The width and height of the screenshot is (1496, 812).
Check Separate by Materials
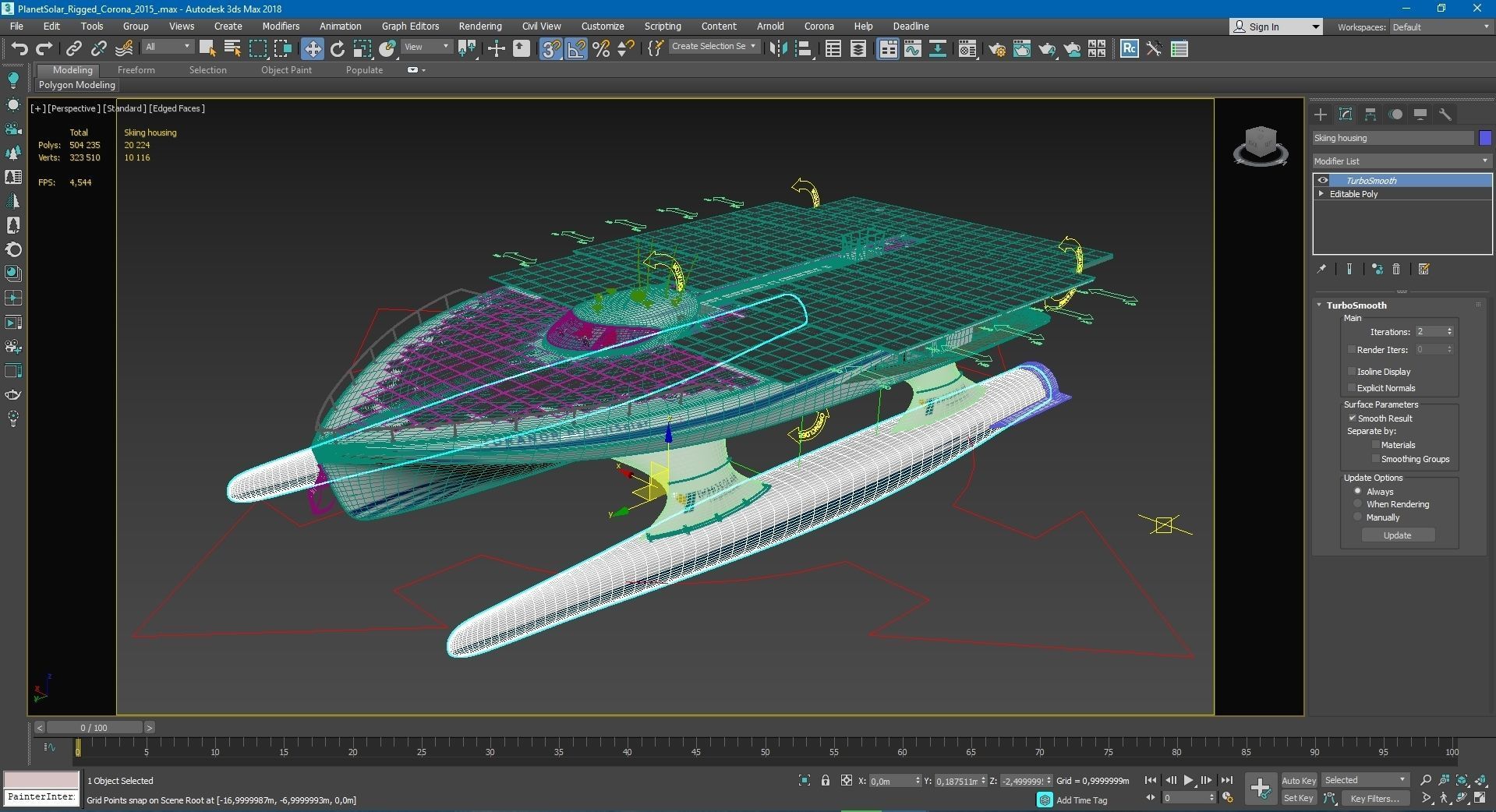coord(1376,444)
